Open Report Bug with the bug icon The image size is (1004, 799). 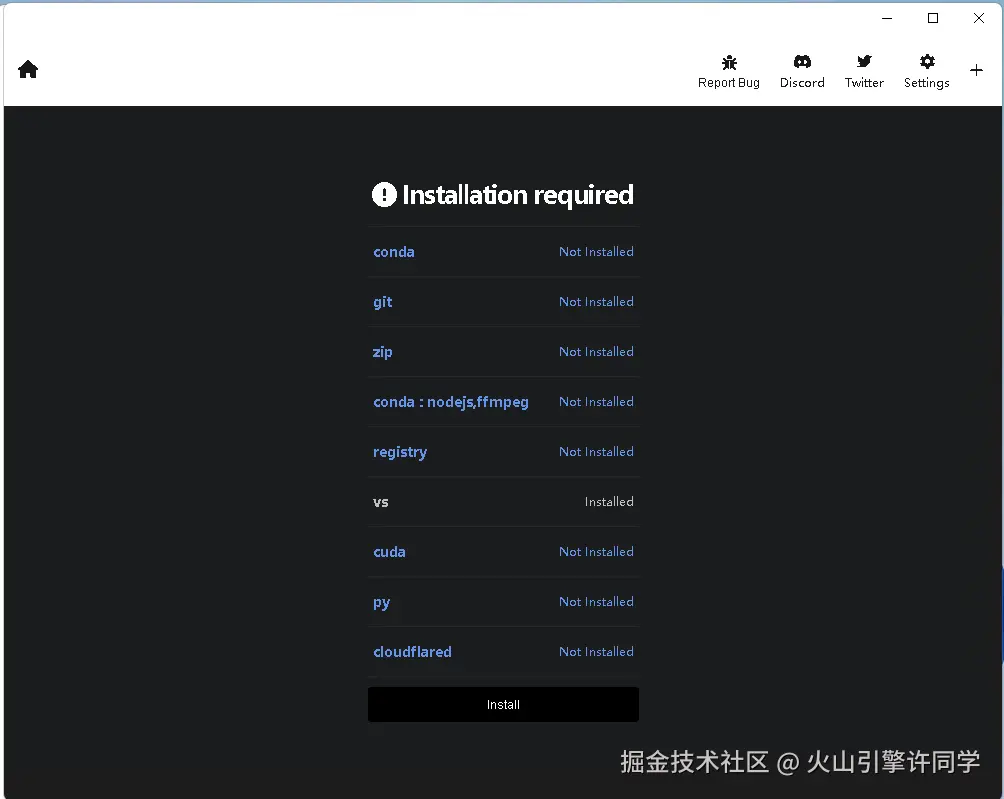[x=729, y=72]
